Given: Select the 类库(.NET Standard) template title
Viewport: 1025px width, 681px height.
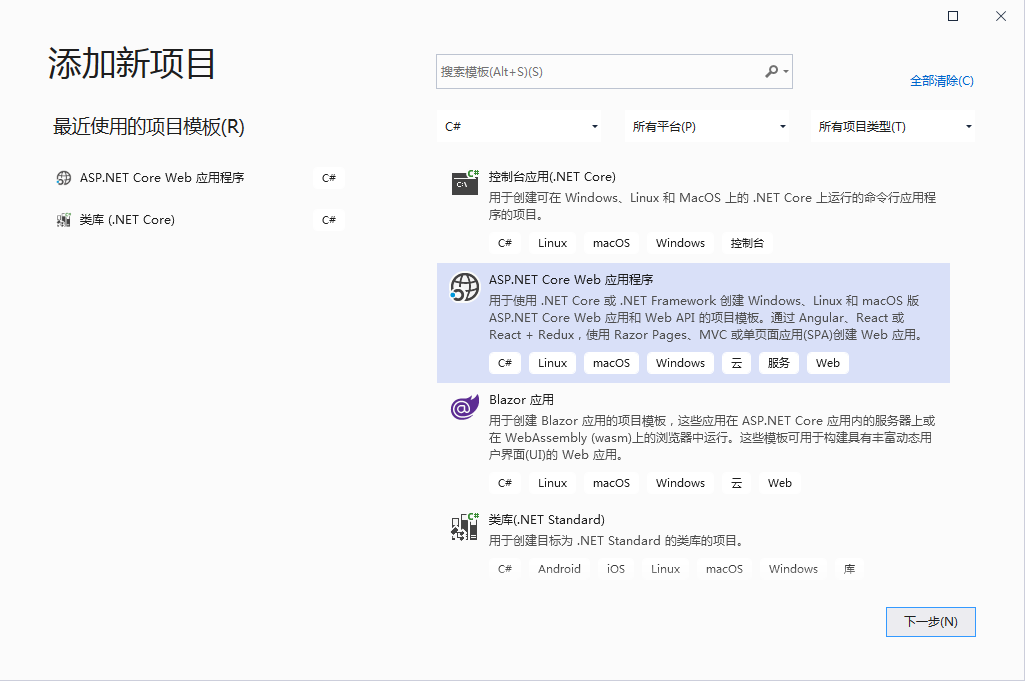Looking at the screenshot, I should point(546,520).
